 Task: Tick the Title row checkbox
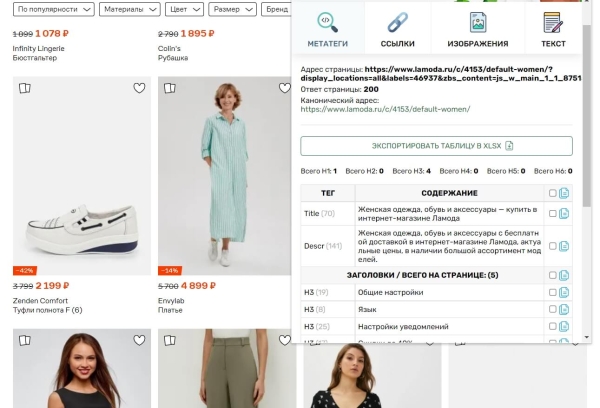tap(553, 213)
